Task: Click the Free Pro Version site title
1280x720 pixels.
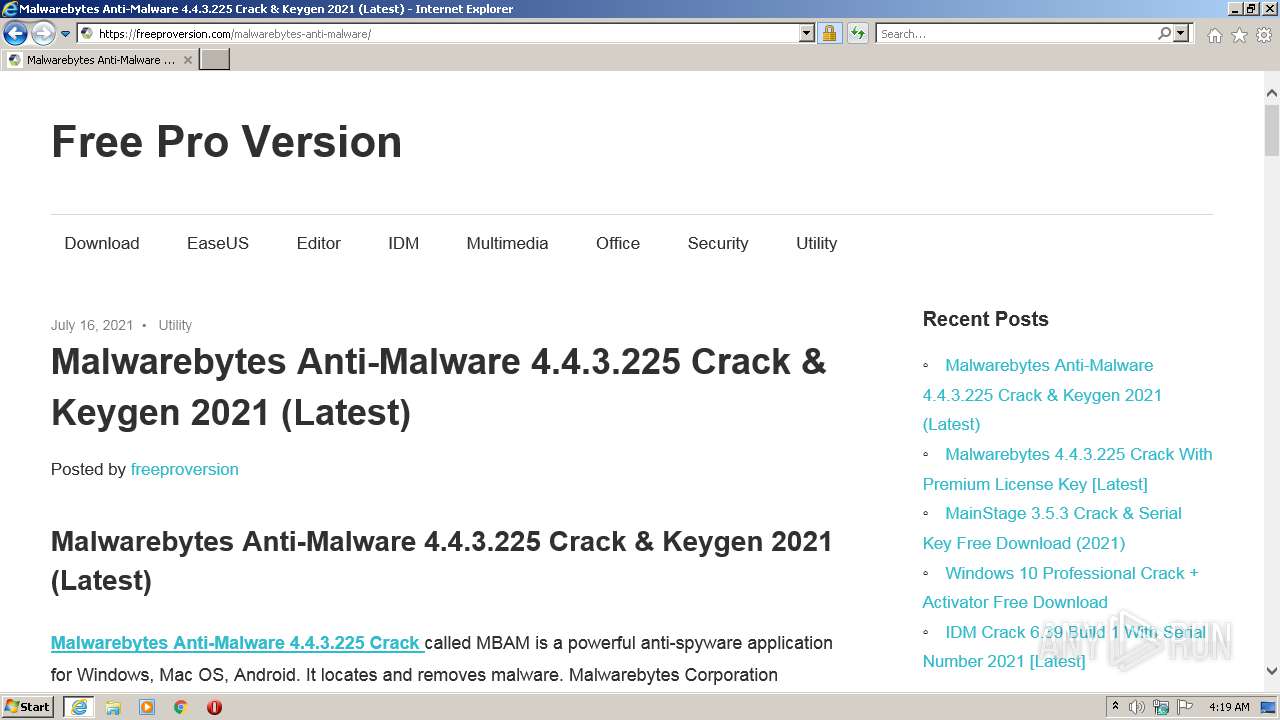Action: (x=226, y=142)
